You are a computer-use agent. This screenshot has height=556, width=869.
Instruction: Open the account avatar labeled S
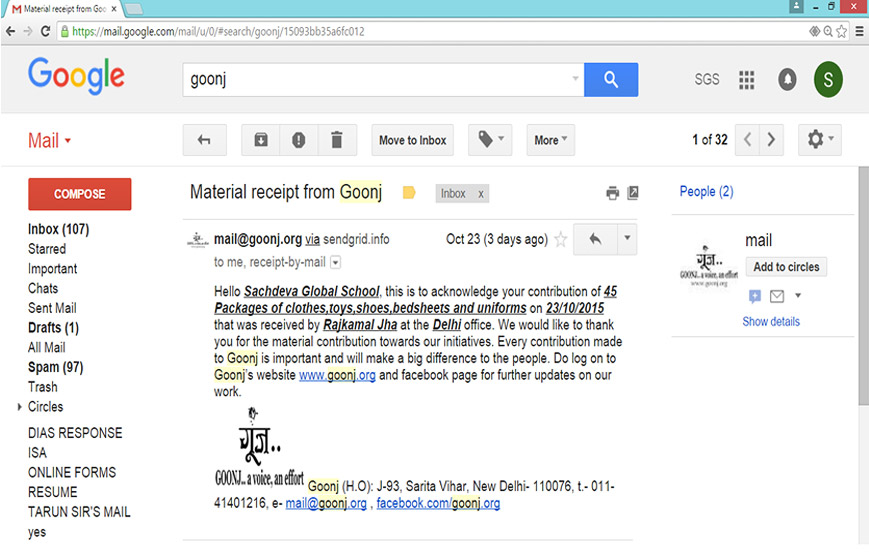point(828,80)
